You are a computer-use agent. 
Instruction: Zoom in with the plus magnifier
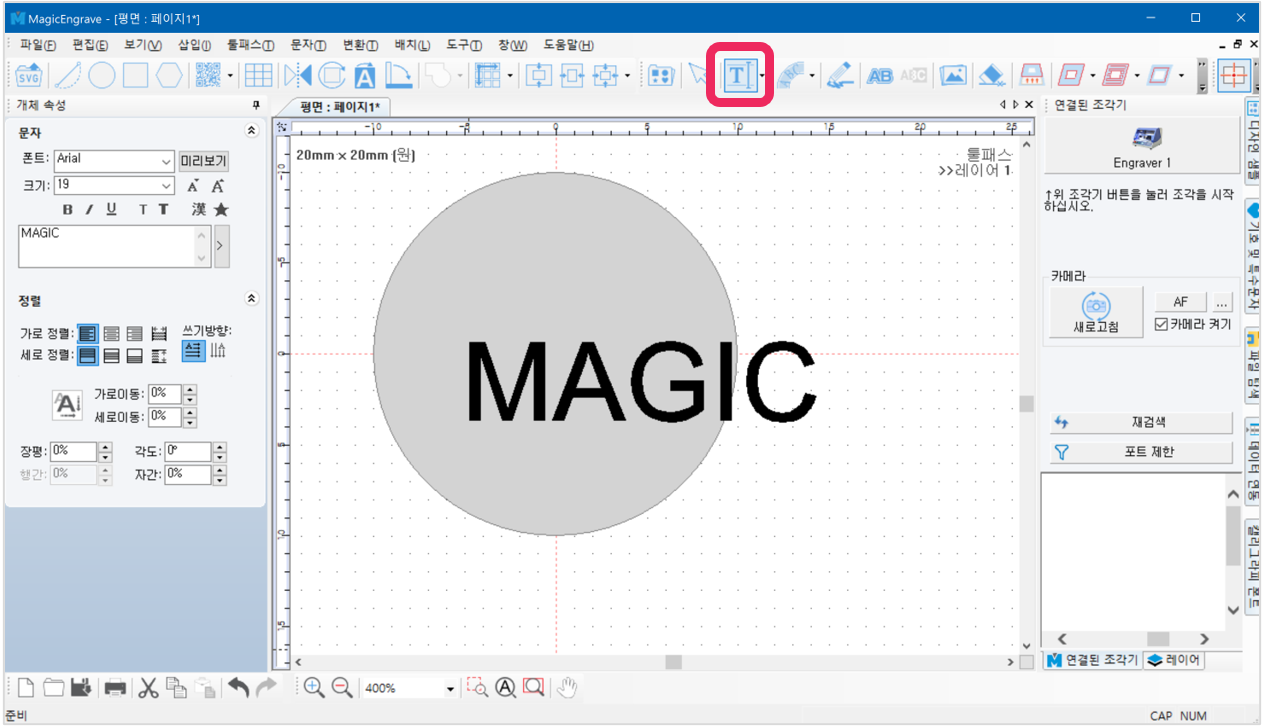(314, 687)
